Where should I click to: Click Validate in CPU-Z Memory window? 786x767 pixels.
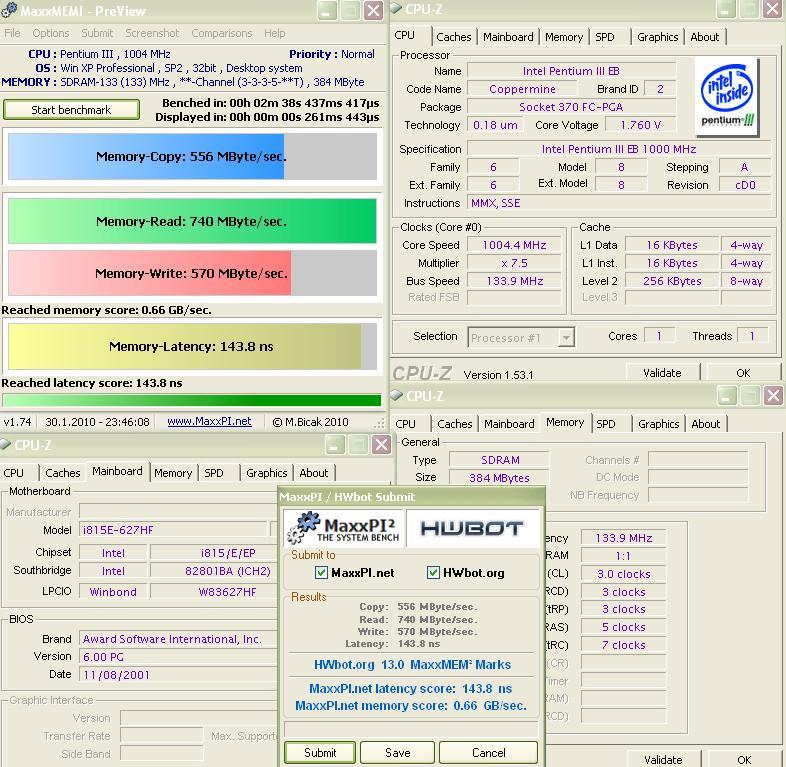point(663,759)
